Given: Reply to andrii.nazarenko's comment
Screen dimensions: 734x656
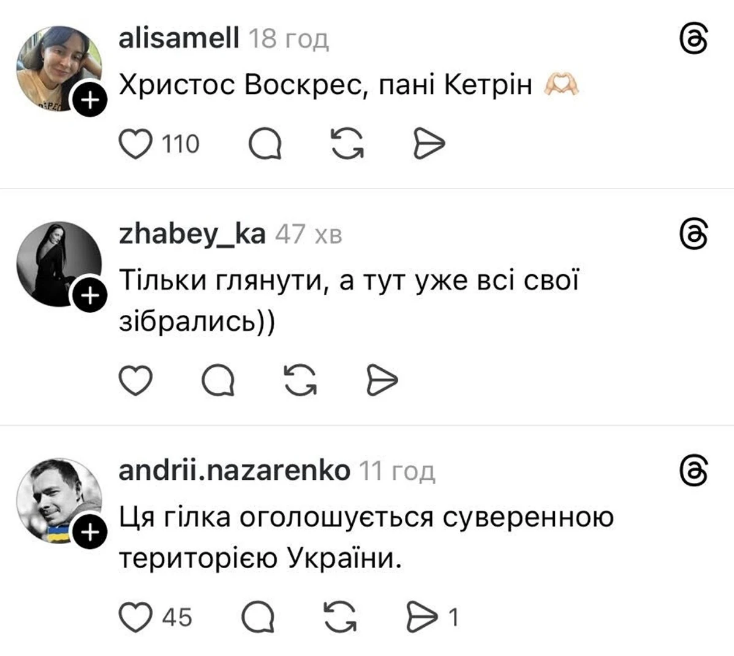Looking at the screenshot, I should click(262, 616).
